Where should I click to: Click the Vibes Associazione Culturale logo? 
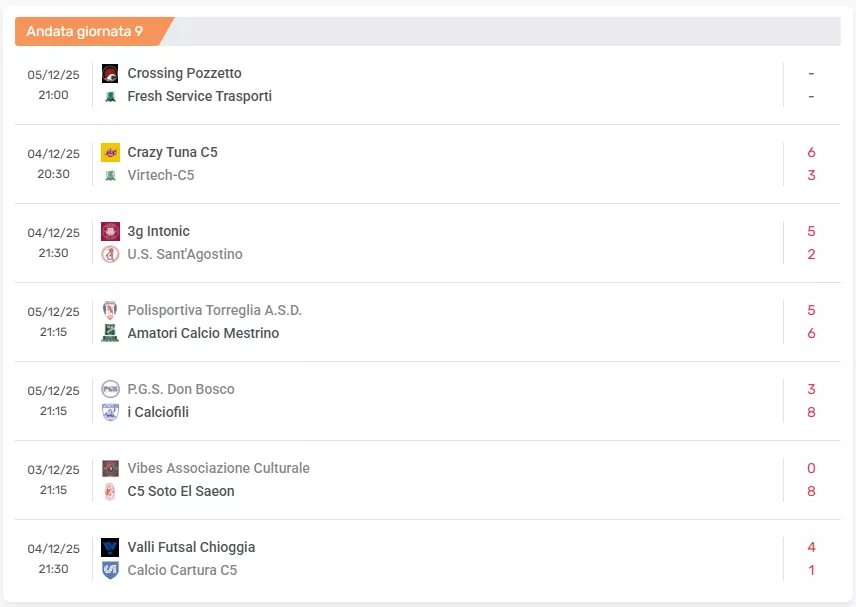[110, 468]
